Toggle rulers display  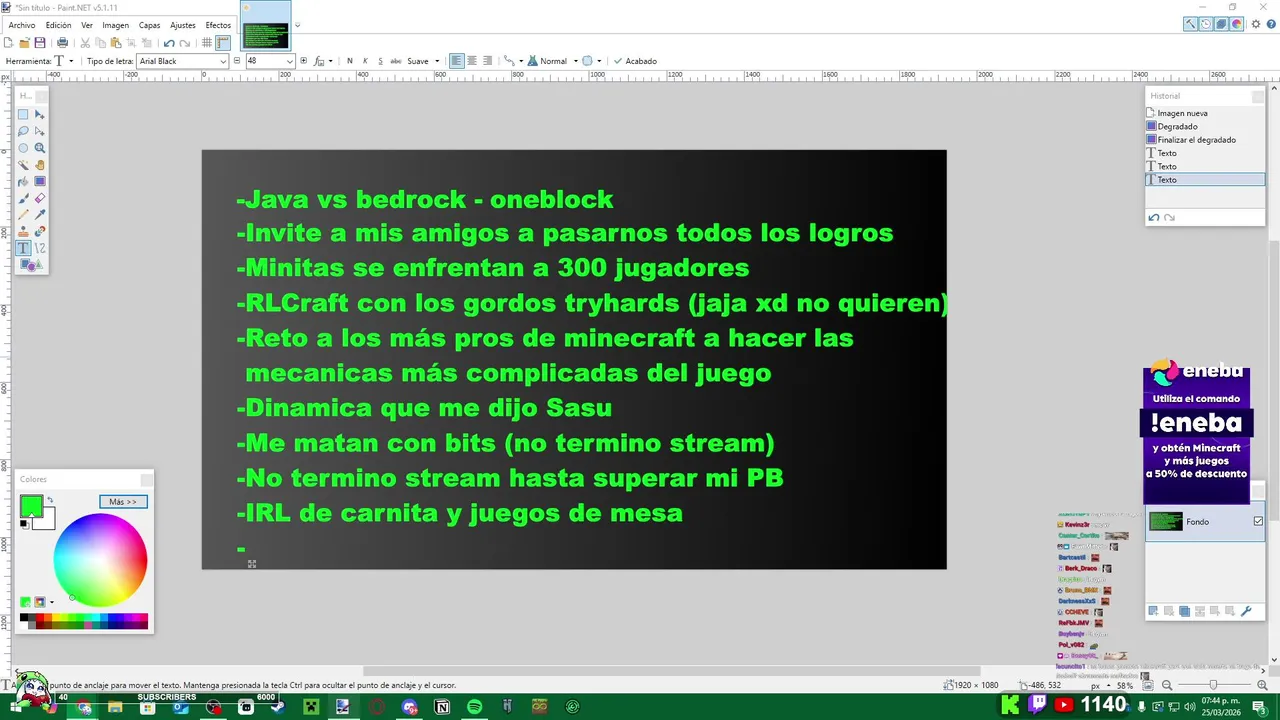(223, 43)
